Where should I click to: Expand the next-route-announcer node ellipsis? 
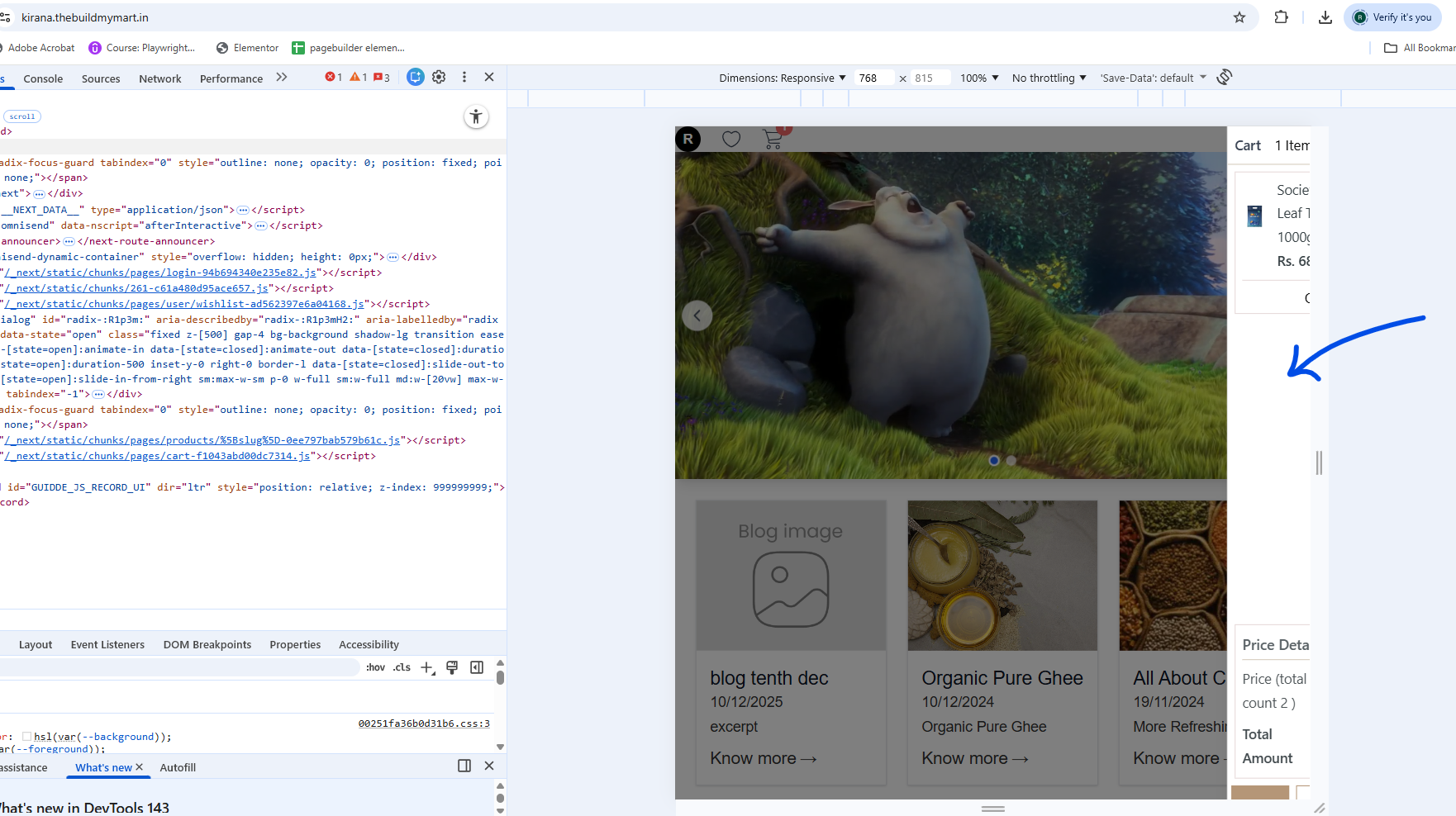69,241
